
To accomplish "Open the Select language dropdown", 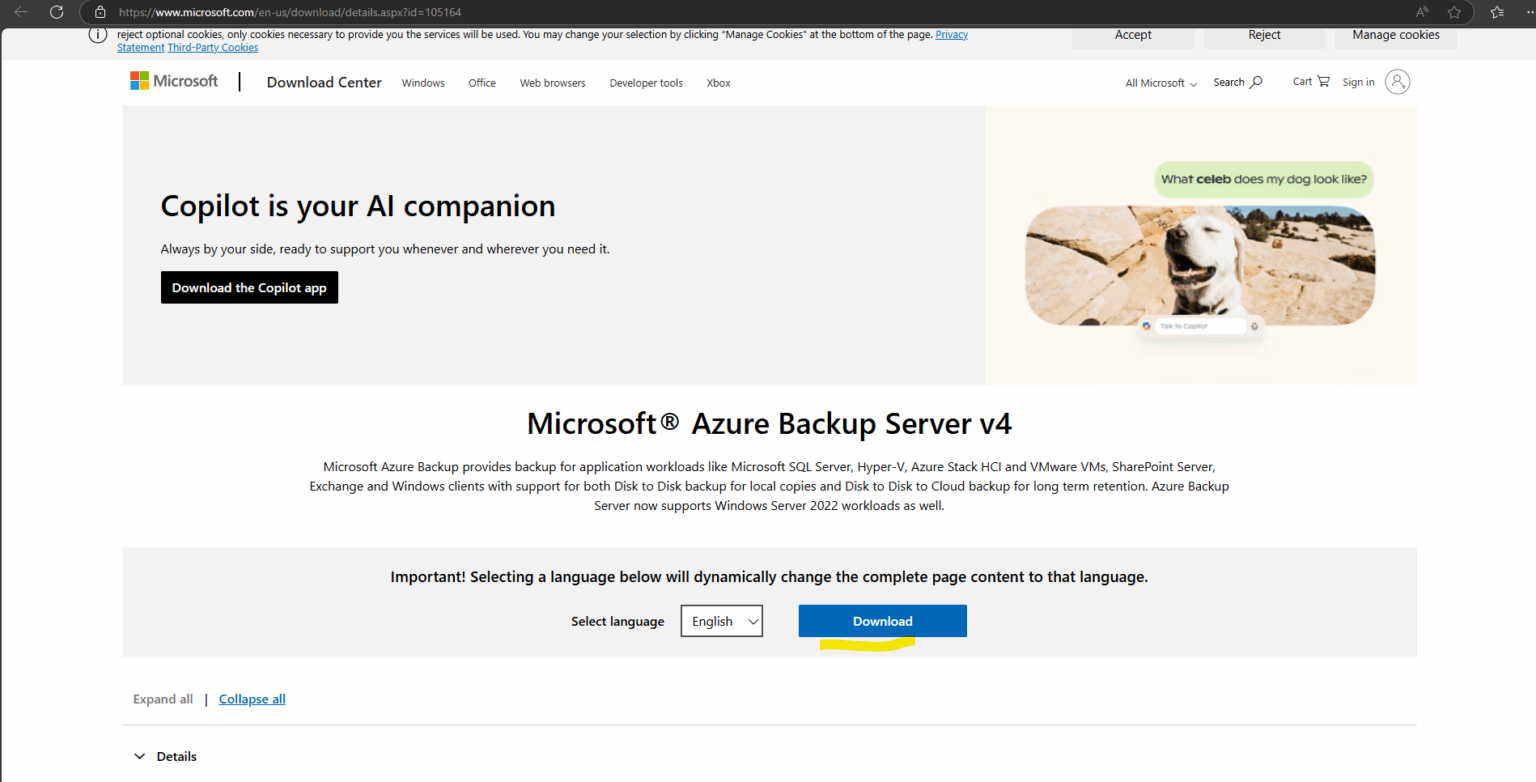I will click(722, 621).
